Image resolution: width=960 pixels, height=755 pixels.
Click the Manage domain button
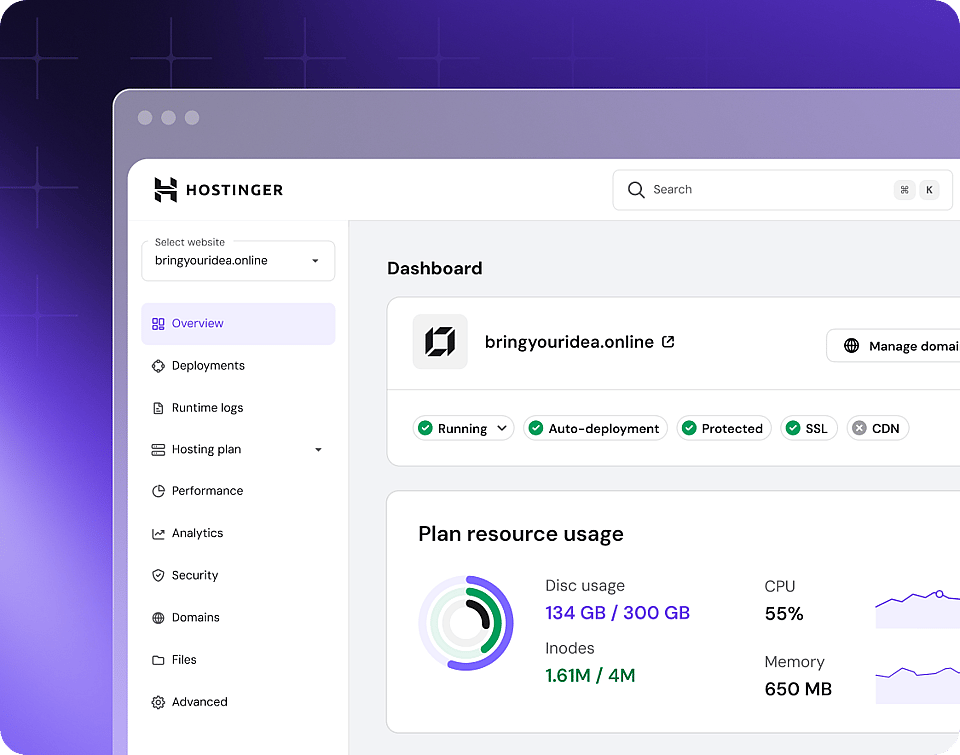(x=893, y=346)
